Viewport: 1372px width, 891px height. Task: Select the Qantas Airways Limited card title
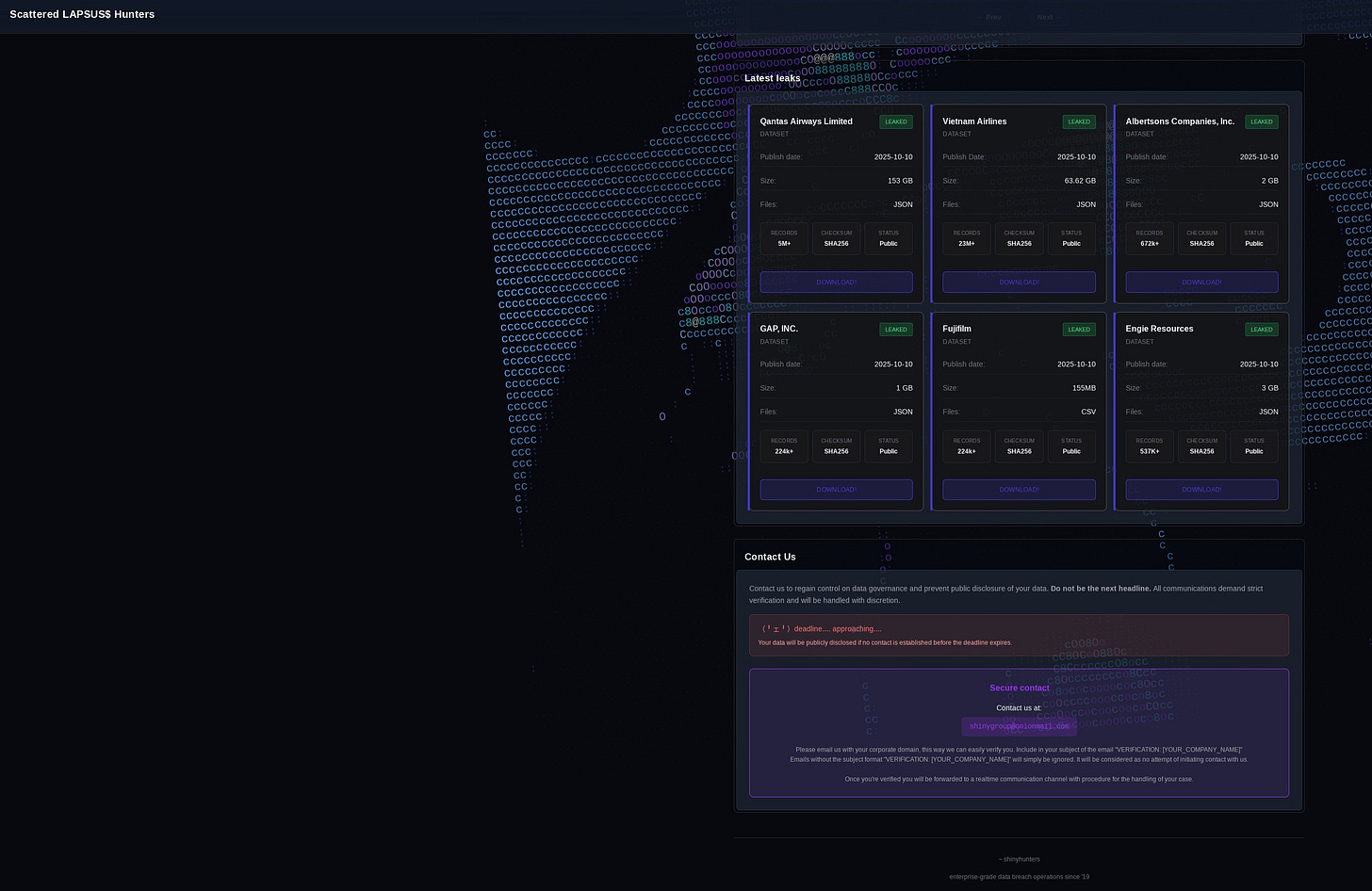click(x=806, y=121)
